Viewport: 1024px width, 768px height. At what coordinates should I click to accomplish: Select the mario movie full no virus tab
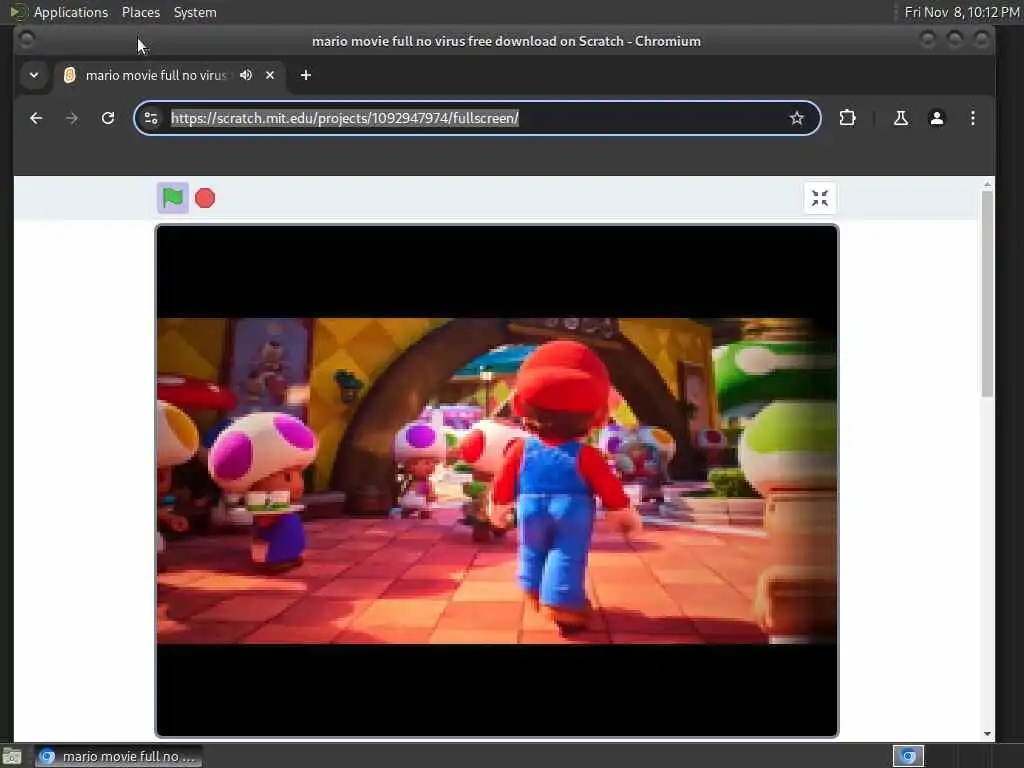coord(168,75)
